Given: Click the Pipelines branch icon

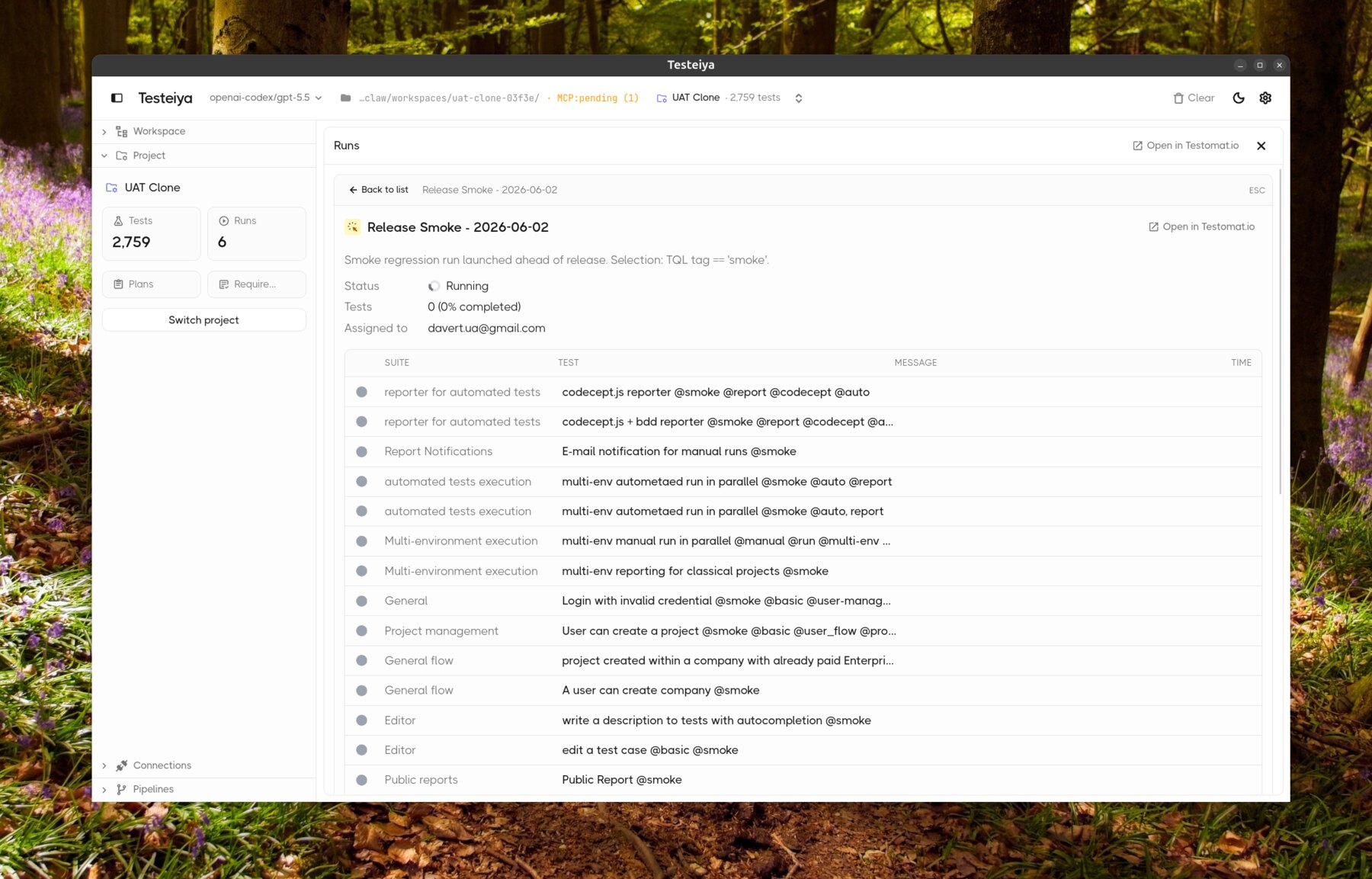Looking at the screenshot, I should (x=121, y=789).
